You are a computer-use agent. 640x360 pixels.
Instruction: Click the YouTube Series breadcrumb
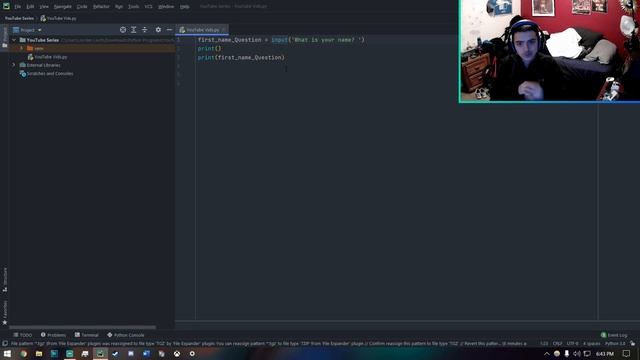(x=19, y=18)
